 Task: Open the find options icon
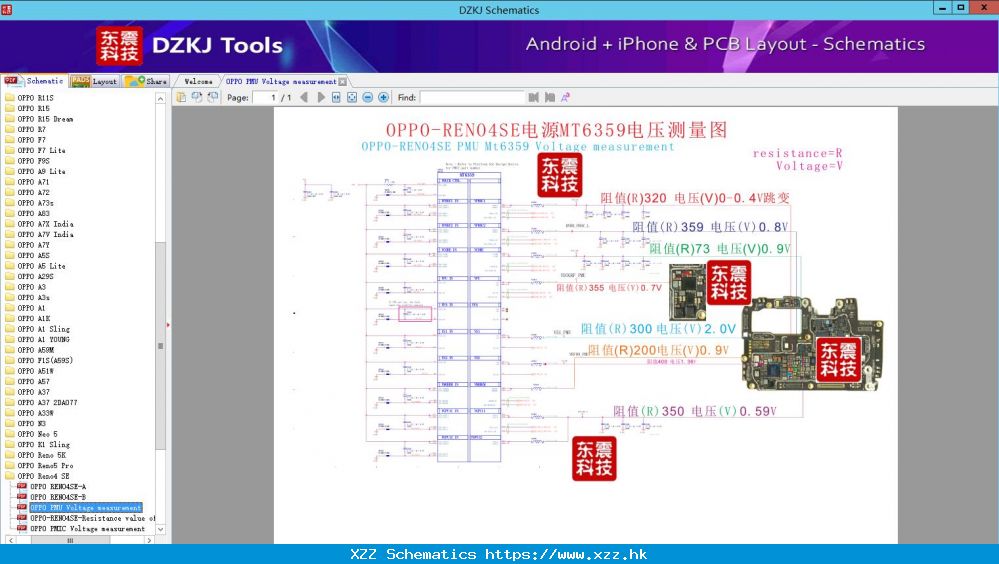click(x=565, y=98)
